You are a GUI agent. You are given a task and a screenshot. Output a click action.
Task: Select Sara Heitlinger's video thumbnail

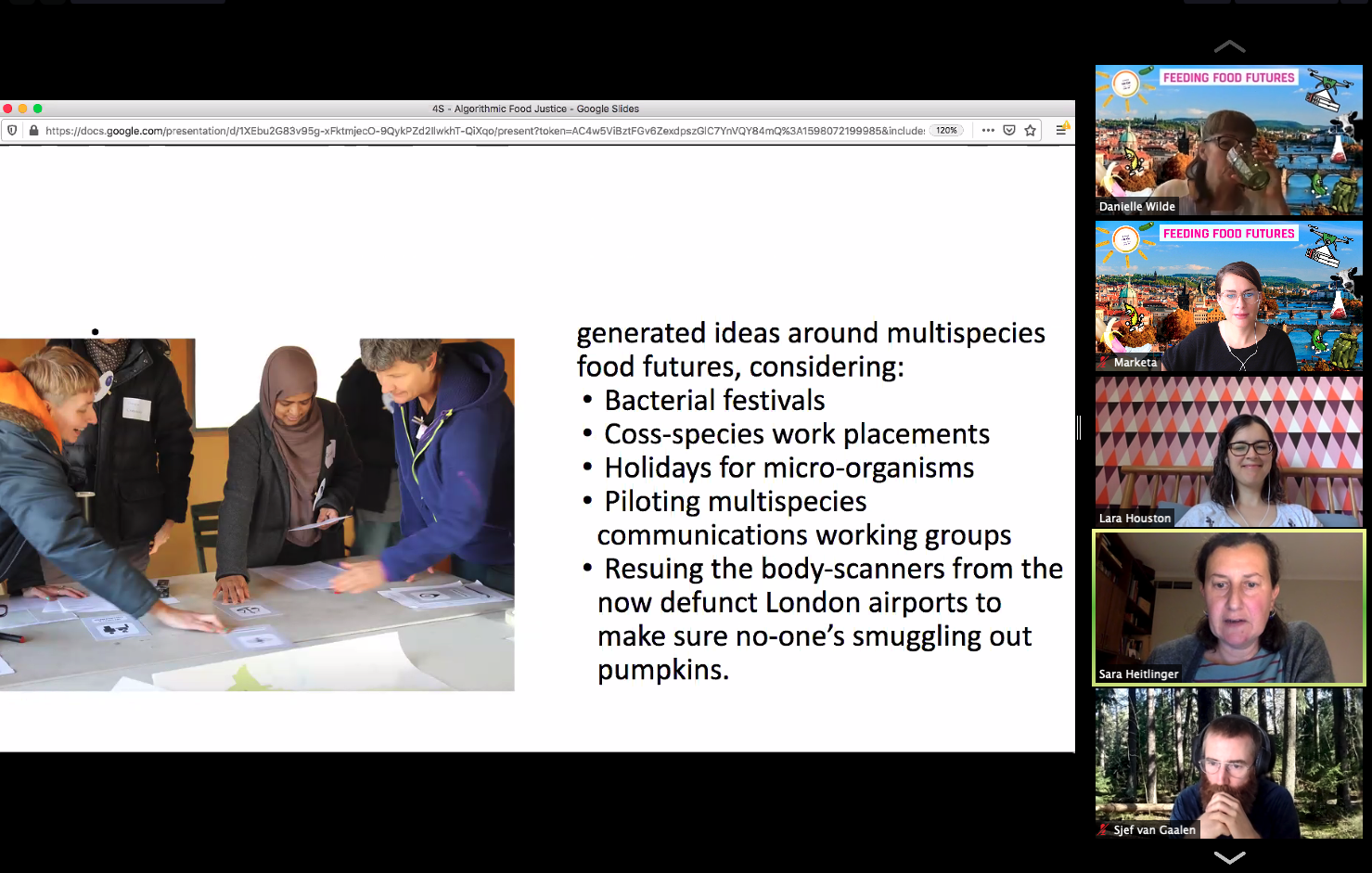1229,608
